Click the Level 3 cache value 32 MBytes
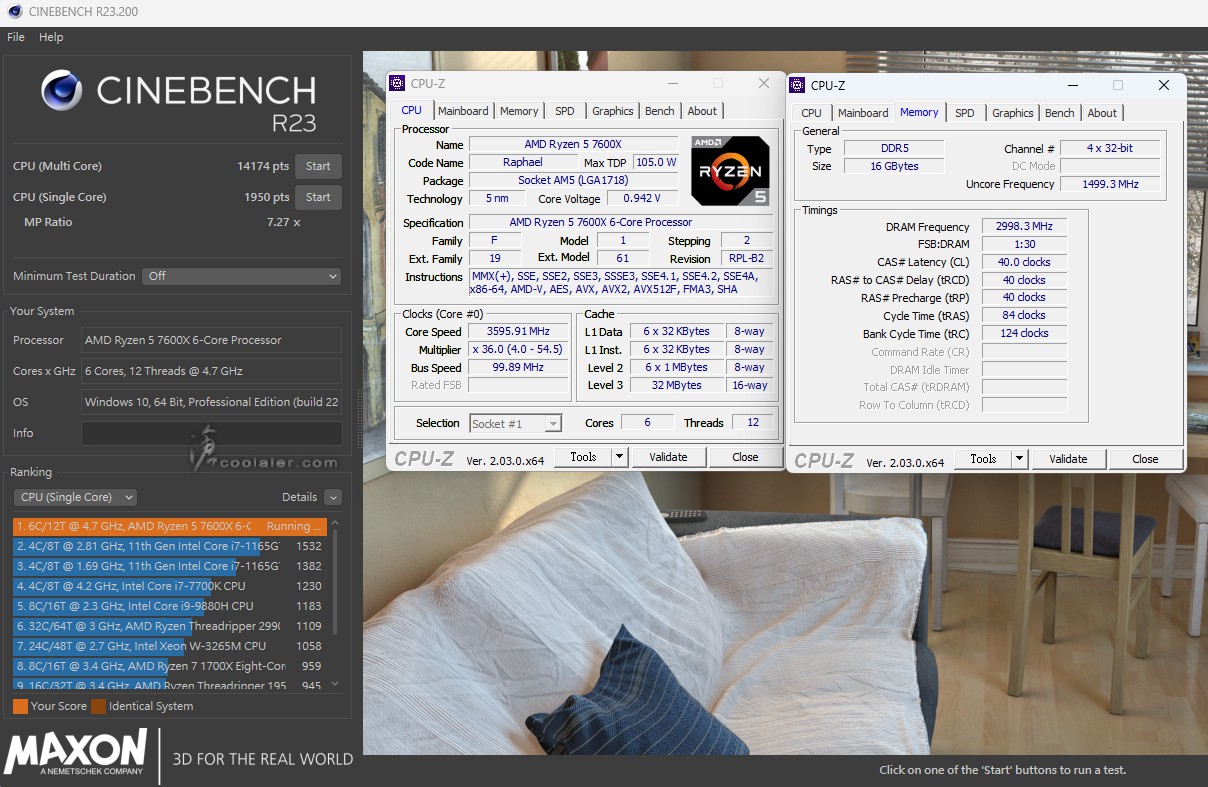 678,385
